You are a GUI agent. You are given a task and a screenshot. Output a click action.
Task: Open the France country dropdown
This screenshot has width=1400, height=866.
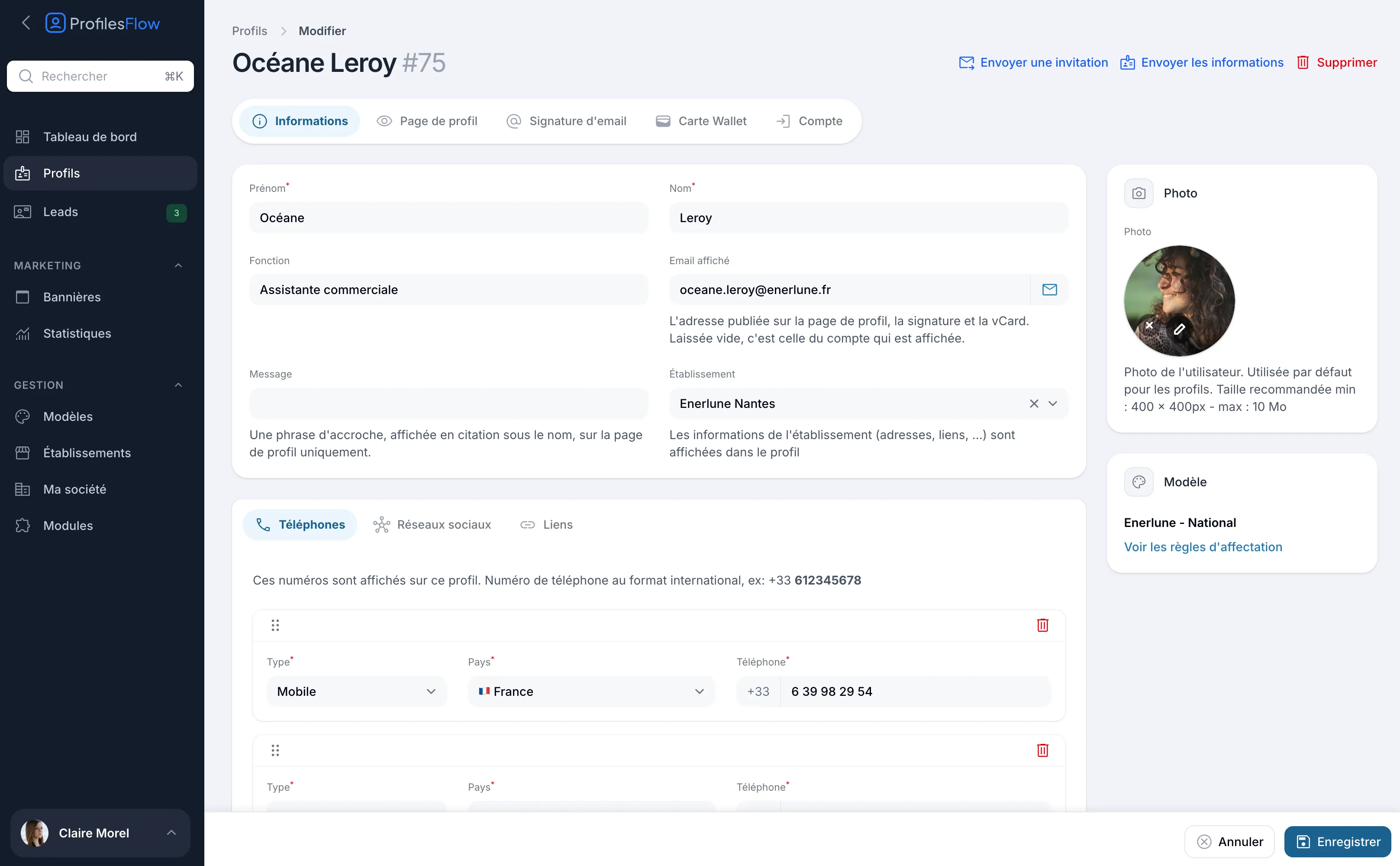pyautogui.click(x=591, y=692)
